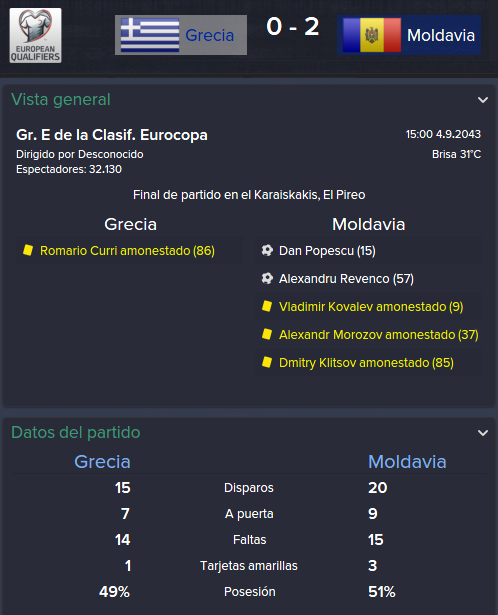Open the Grecia team button in header

click(181, 35)
